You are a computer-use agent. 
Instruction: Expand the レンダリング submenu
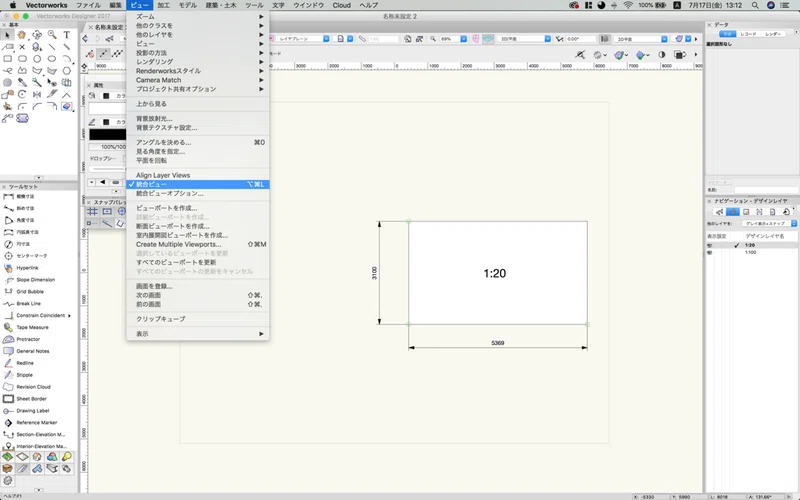coord(198,62)
